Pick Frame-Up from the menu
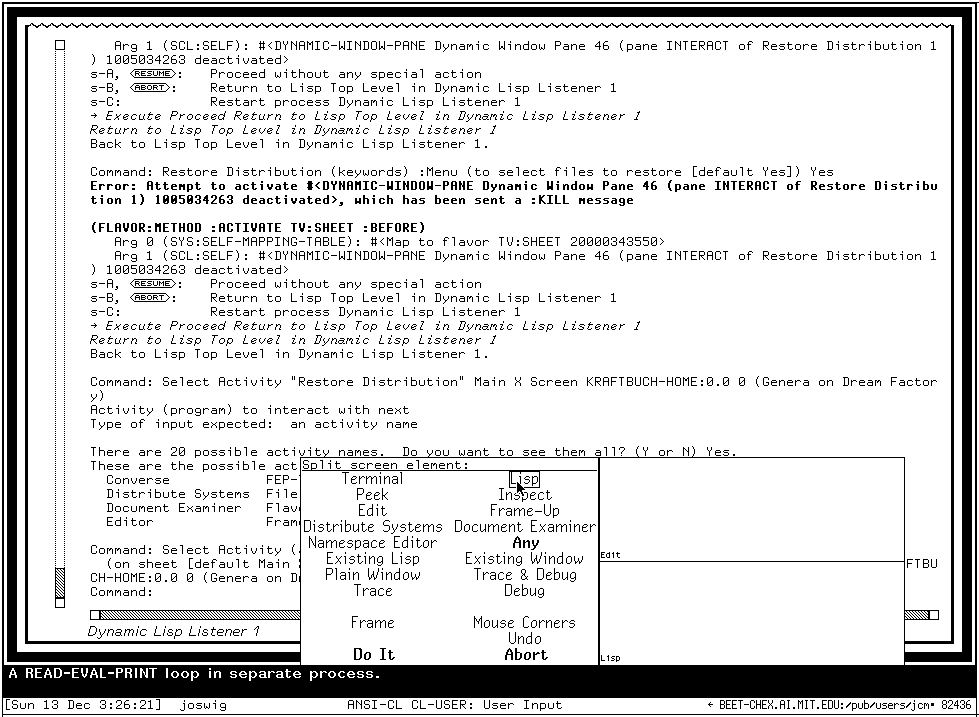 [x=524, y=511]
